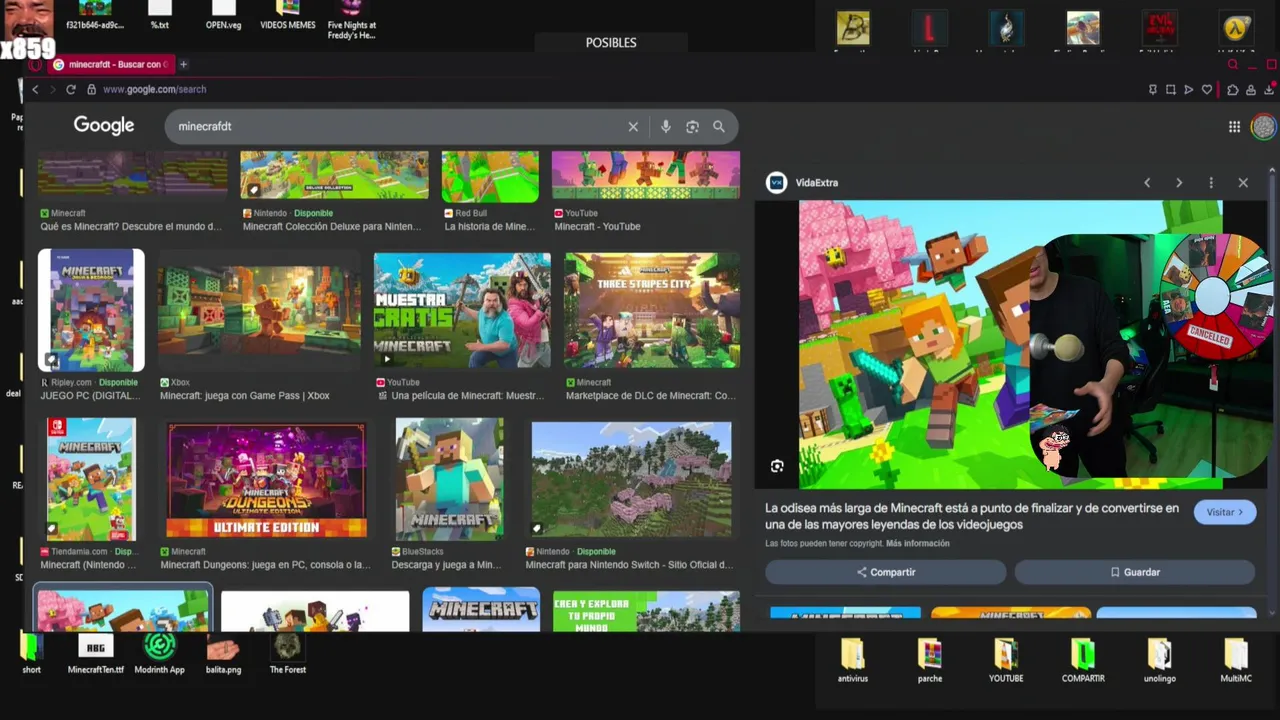Open the parche desktop item
Viewport: 1280px width, 720px height.
point(930,661)
